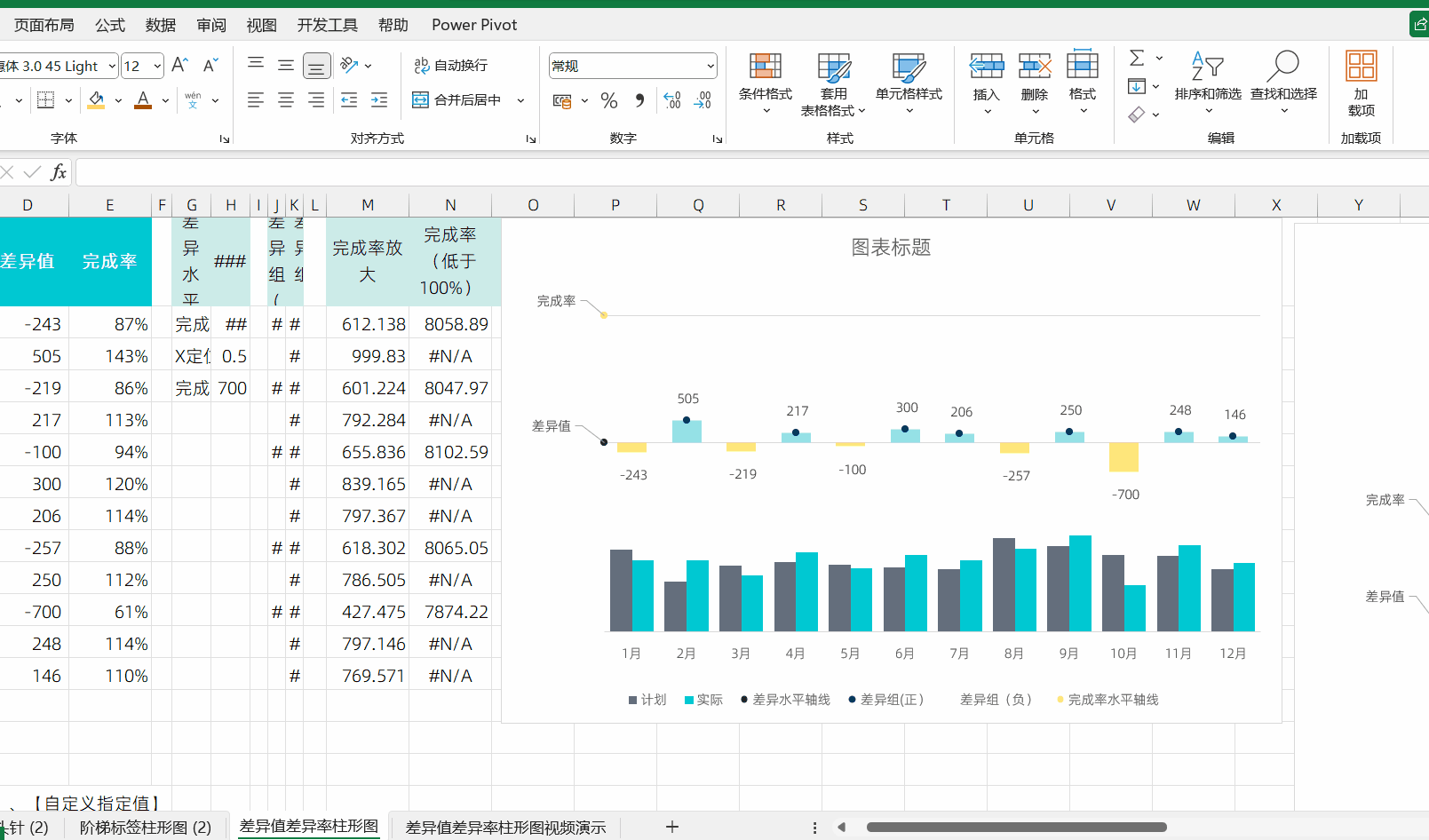1429x840 pixels.
Task: Switch to sheet 阶梯标签柱形图 (2)
Action: [146, 828]
